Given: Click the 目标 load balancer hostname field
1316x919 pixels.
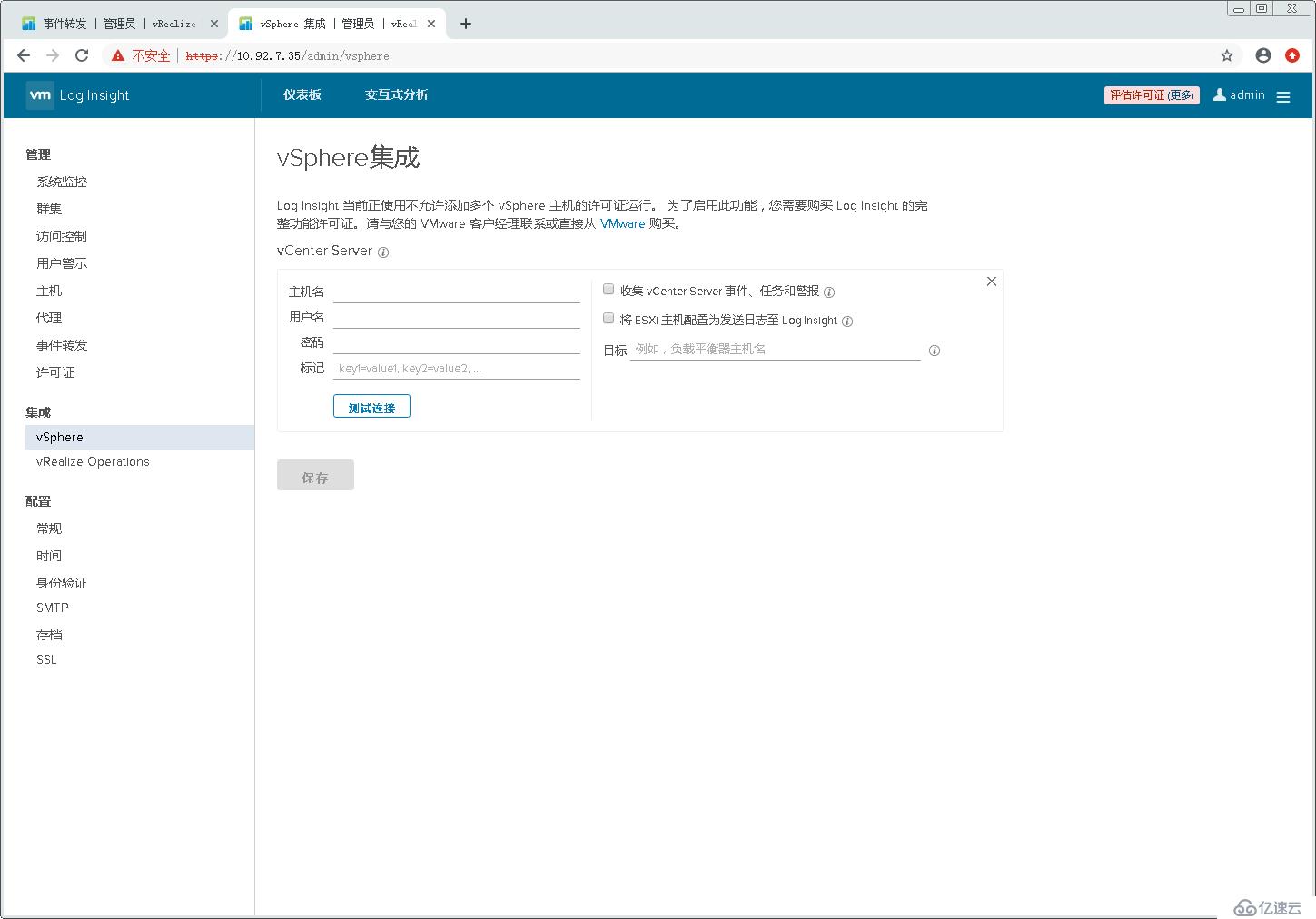Looking at the screenshot, I should (x=776, y=350).
